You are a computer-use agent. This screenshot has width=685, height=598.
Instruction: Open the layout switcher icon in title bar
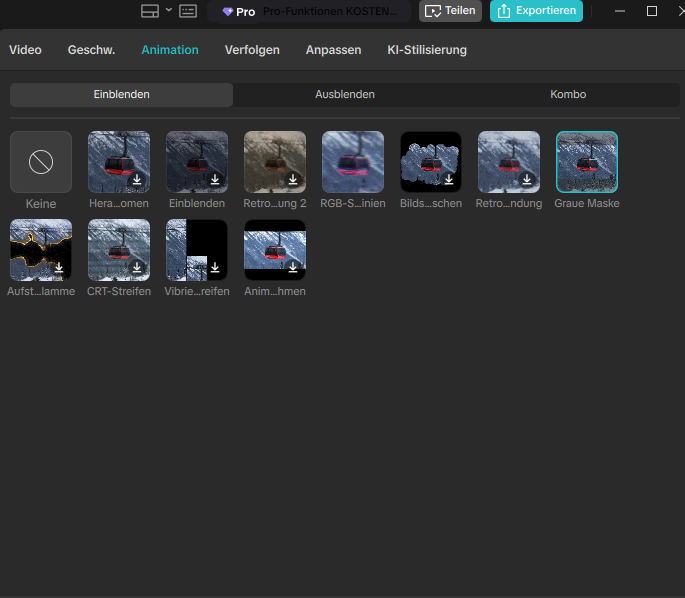[x=149, y=11]
